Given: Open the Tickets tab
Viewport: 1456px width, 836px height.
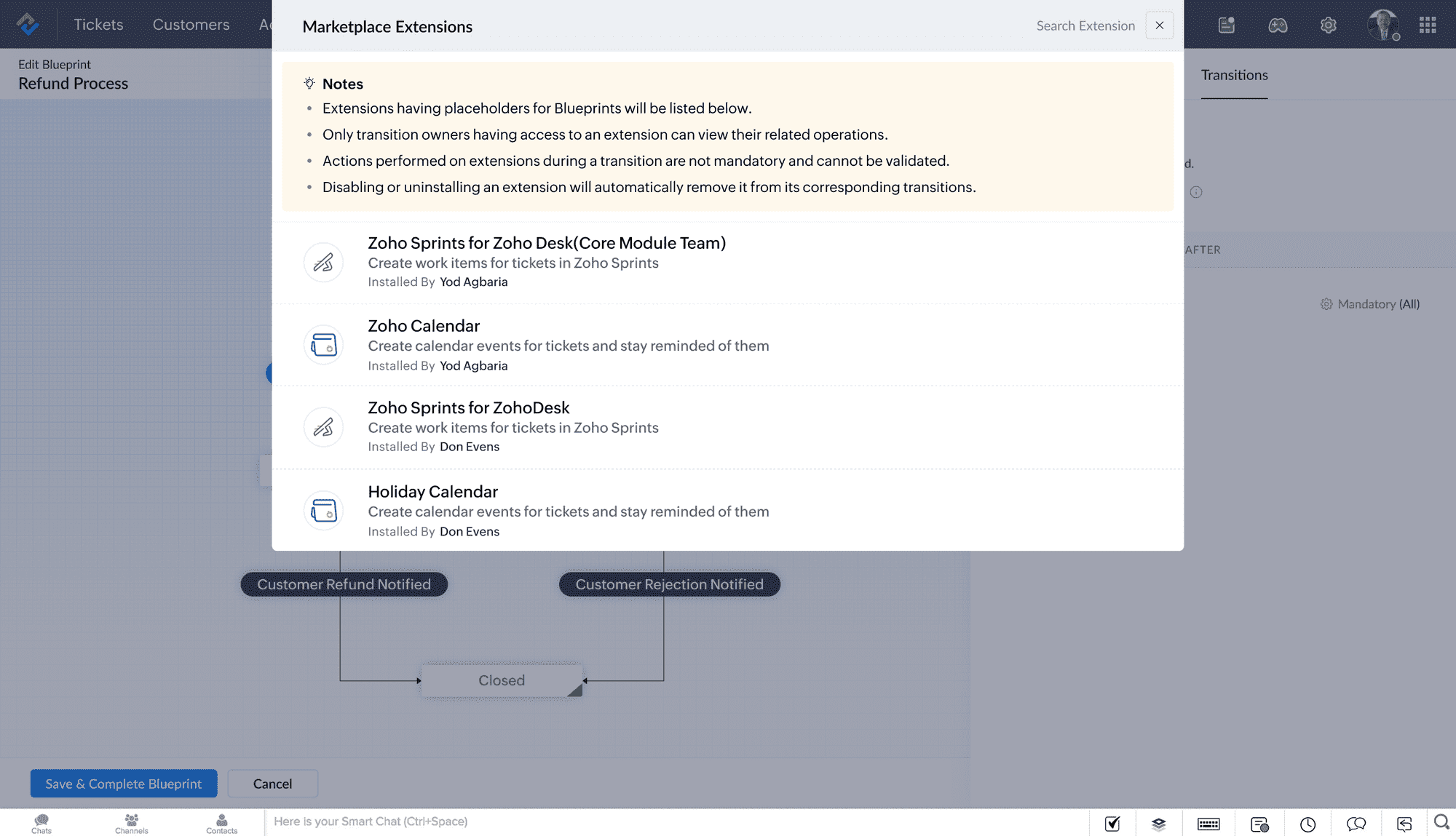Looking at the screenshot, I should tap(98, 25).
